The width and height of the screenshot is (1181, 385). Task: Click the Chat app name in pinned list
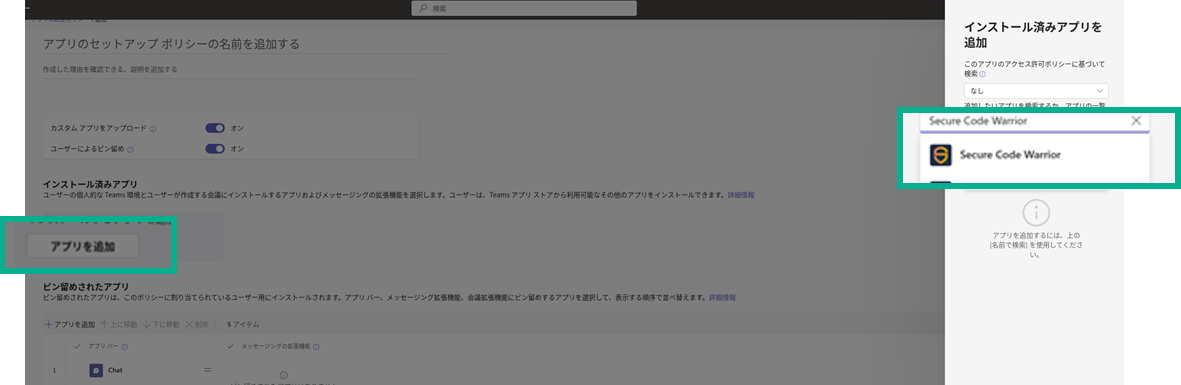point(115,371)
